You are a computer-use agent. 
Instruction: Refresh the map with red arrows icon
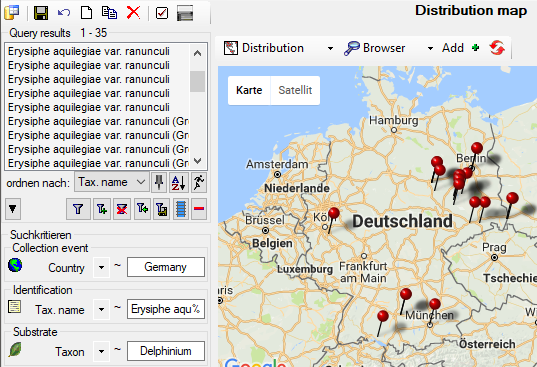[497, 48]
